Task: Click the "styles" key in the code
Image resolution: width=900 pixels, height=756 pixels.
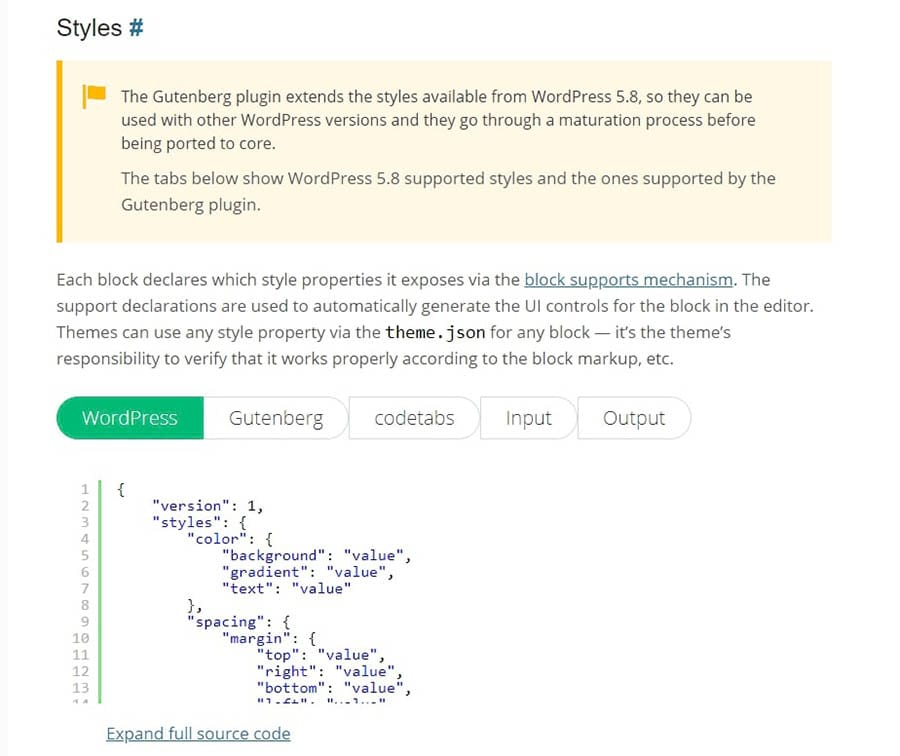Action: [x=182, y=522]
